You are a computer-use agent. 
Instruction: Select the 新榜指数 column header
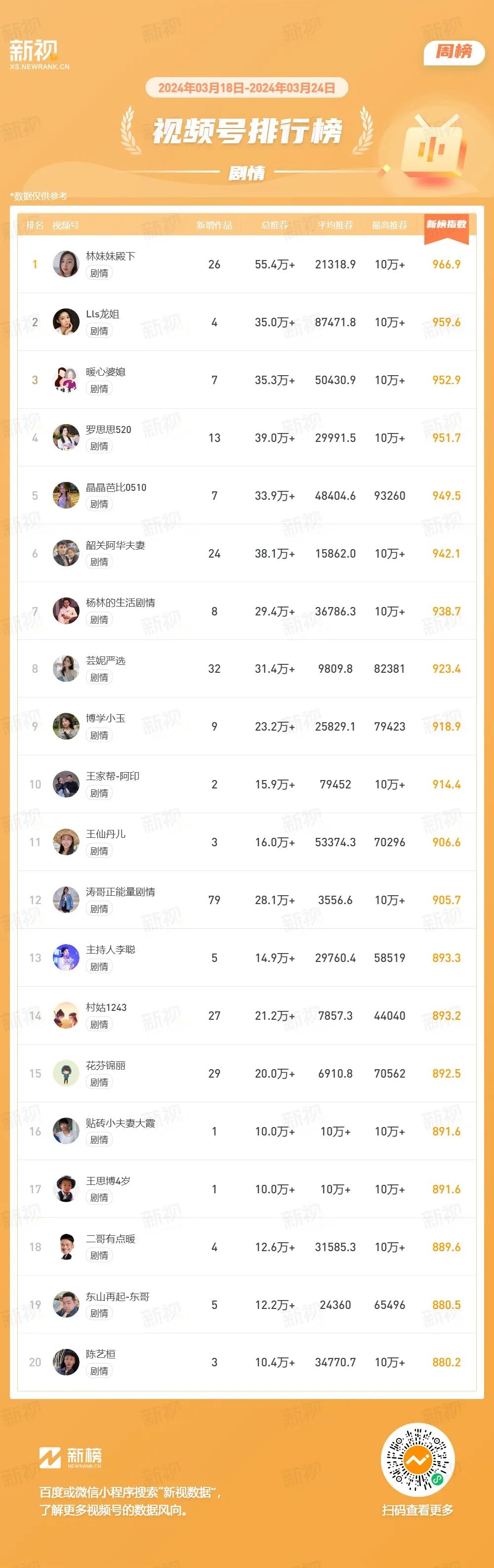(x=446, y=224)
